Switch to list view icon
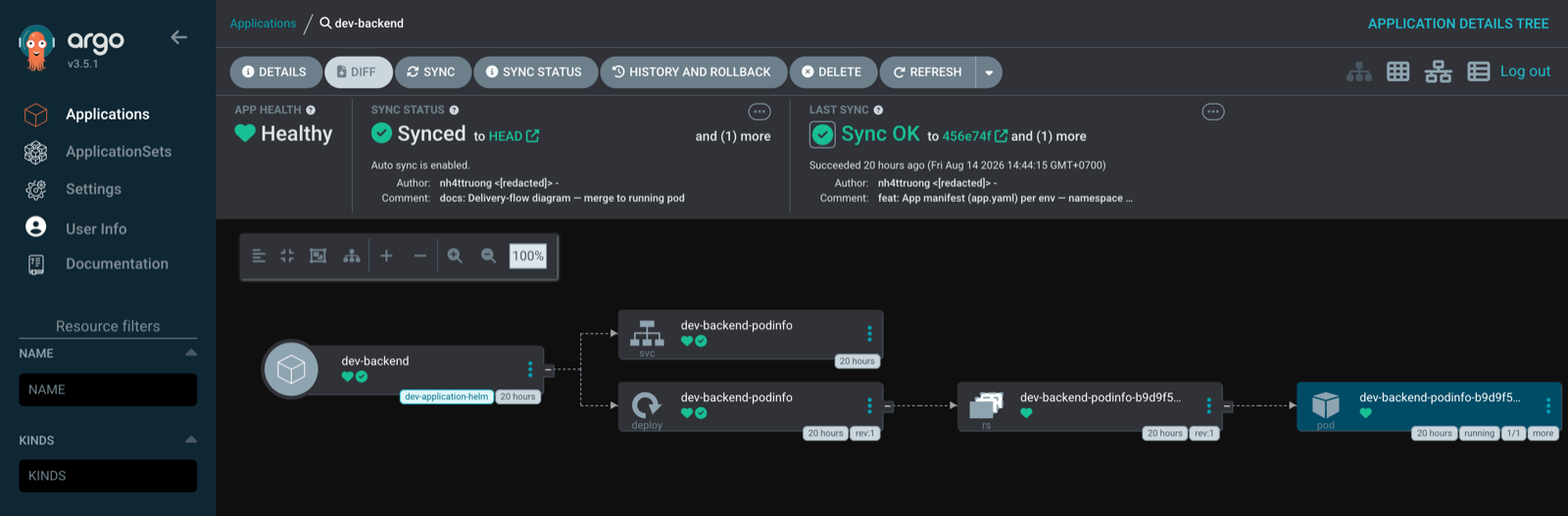 point(1479,71)
